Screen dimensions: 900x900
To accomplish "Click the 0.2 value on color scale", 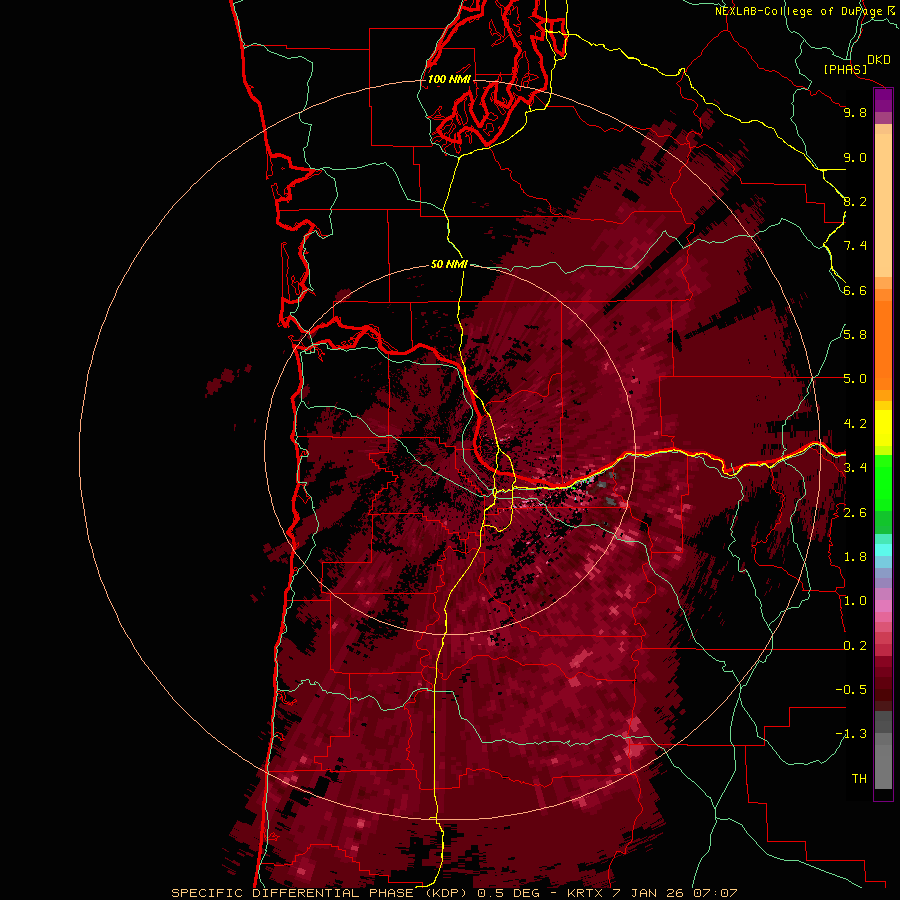I will click(x=855, y=646).
